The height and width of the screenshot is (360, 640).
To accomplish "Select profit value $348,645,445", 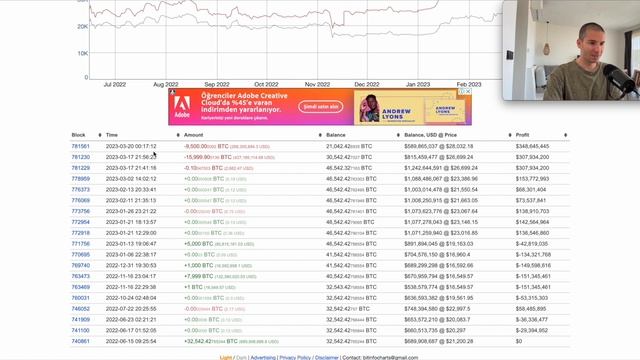I will pyautogui.click(x=532, y=146).
